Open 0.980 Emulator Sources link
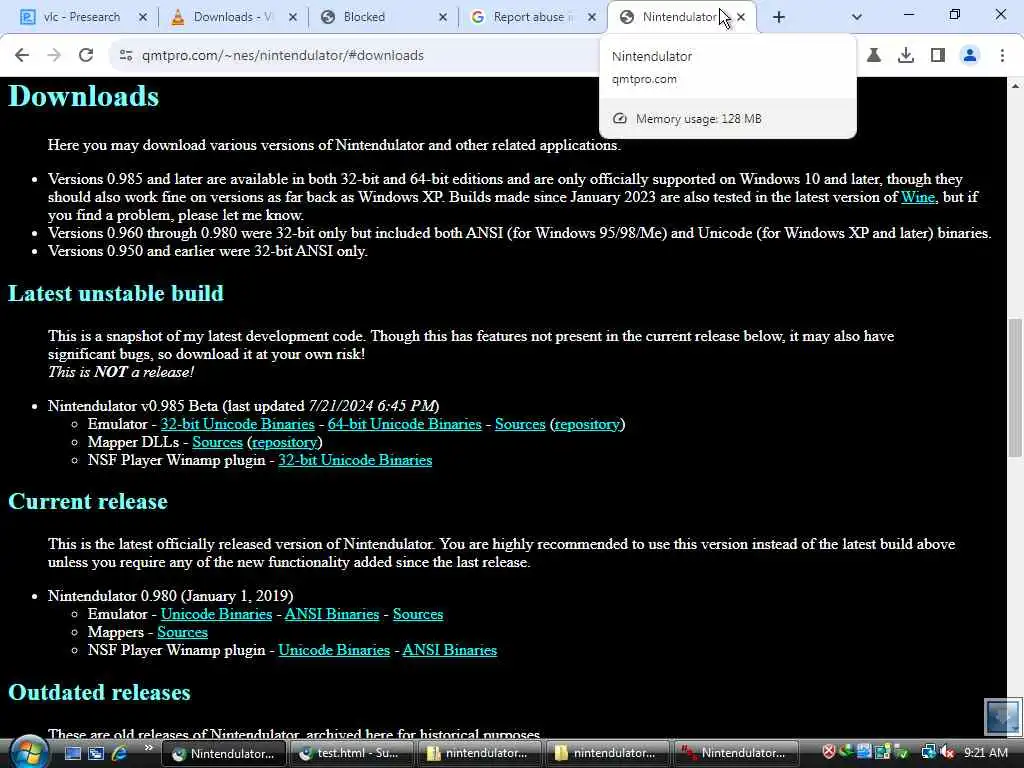Screen dimensions: 1024x768 point(418,615)
